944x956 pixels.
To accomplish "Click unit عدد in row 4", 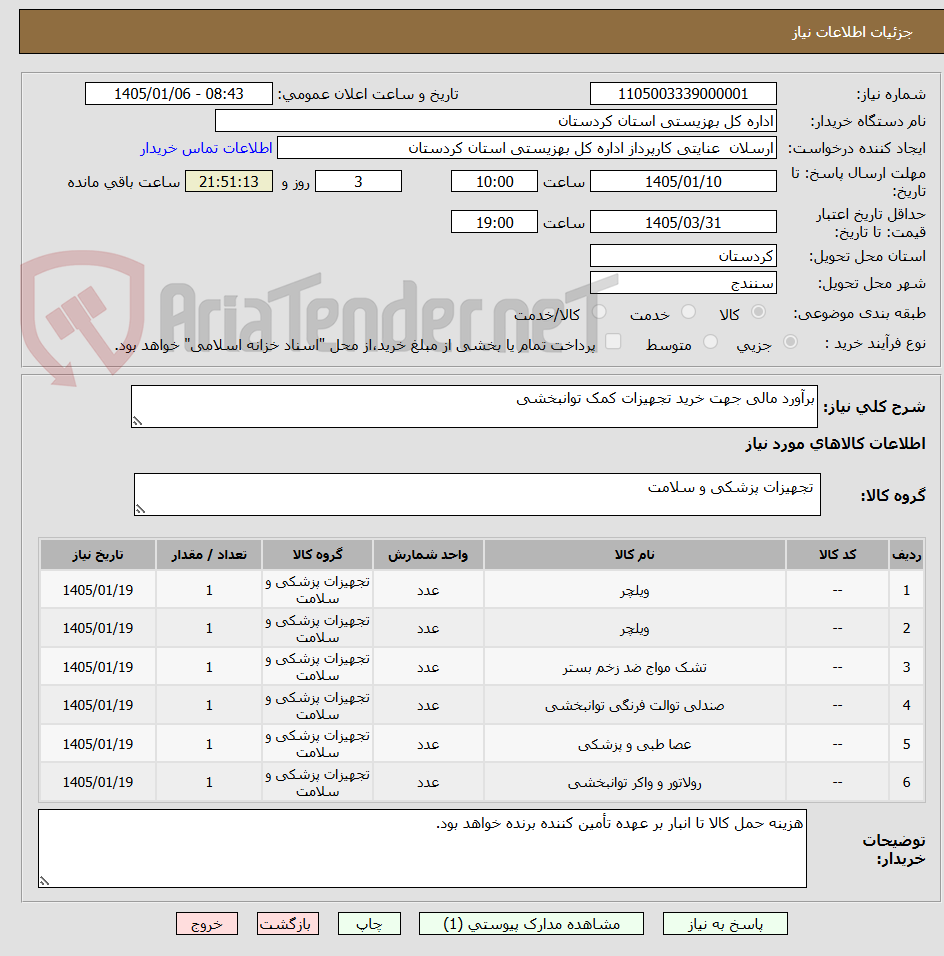I will point(428,705).
